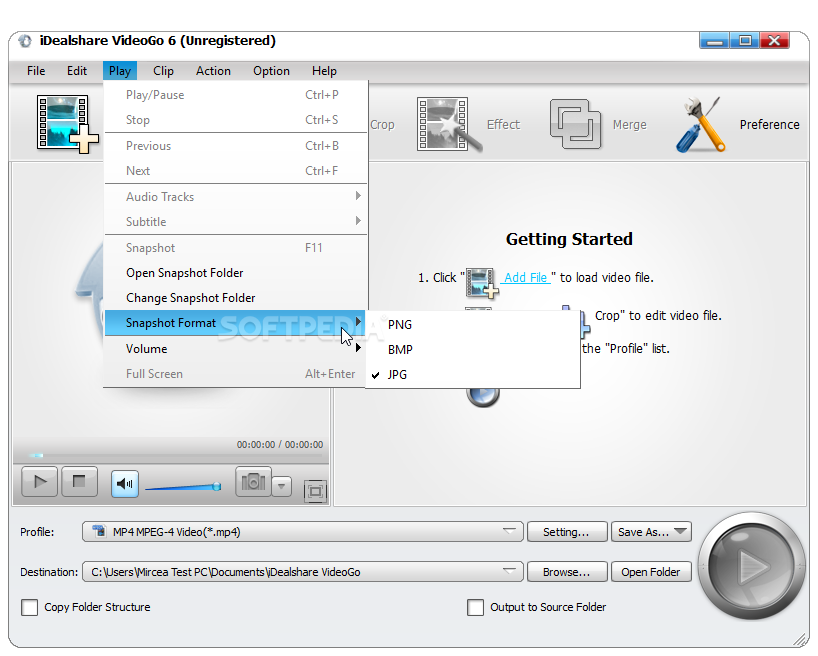
Task: Open the snapshot options dropdown arrow beside camera
Action: (282, 486)
